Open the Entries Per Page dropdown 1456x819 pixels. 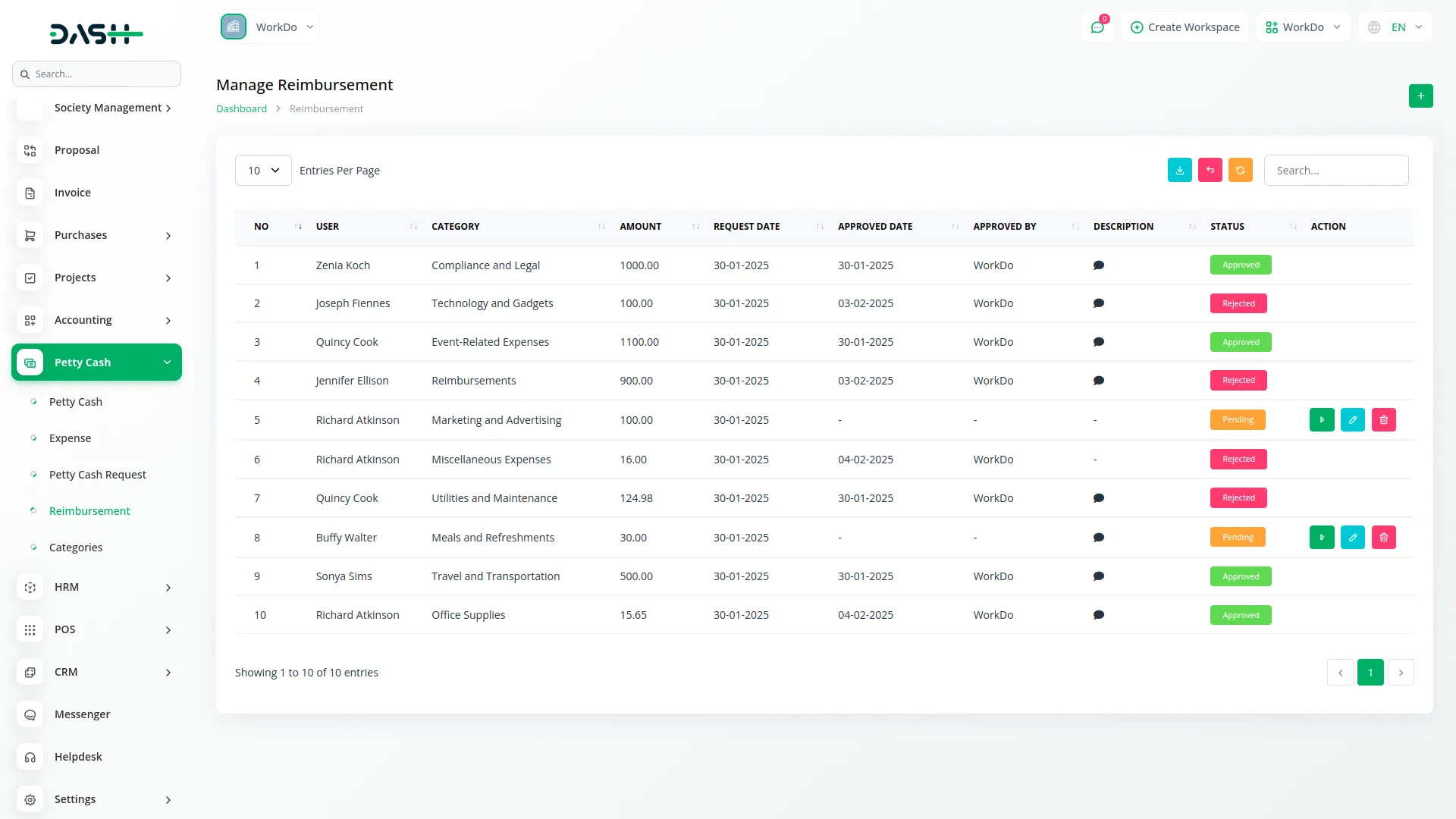tap(263, 170)
